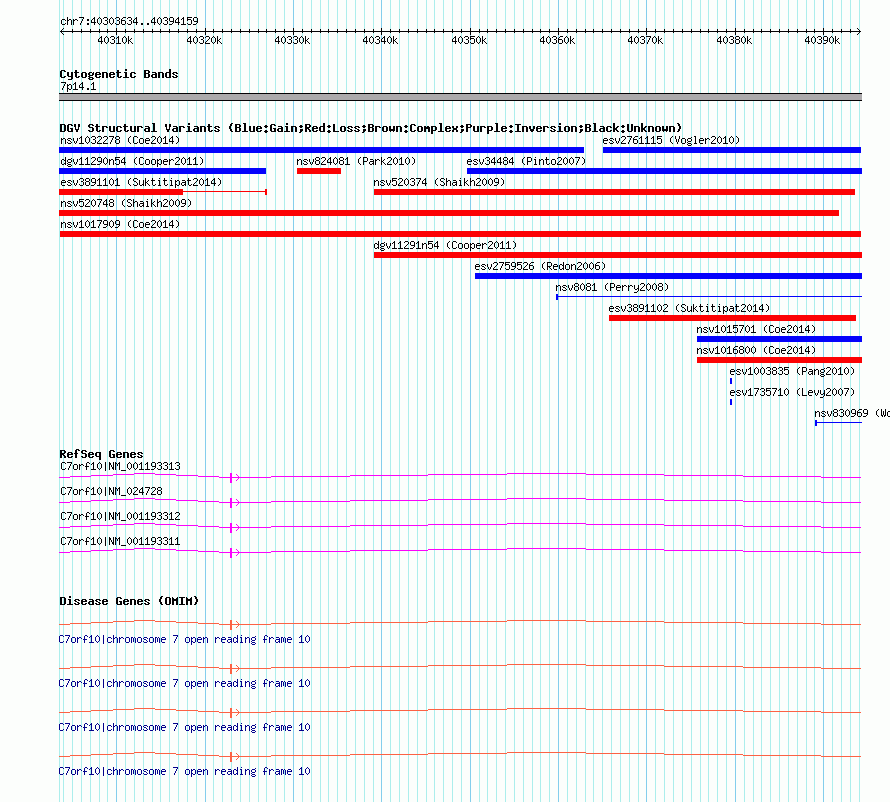
Task: Open variant nsv1032278 (Coe2014)
Action: [120, 141]
